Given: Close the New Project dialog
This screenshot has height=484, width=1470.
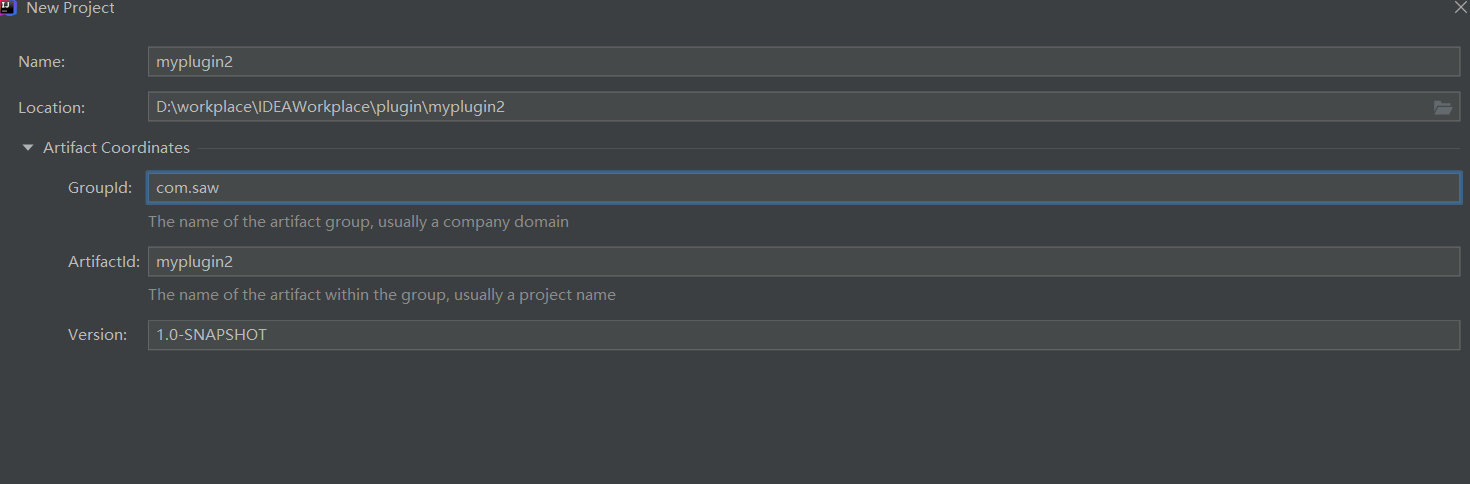Looking at the screenshot, I should click(x=1460, y=7).
